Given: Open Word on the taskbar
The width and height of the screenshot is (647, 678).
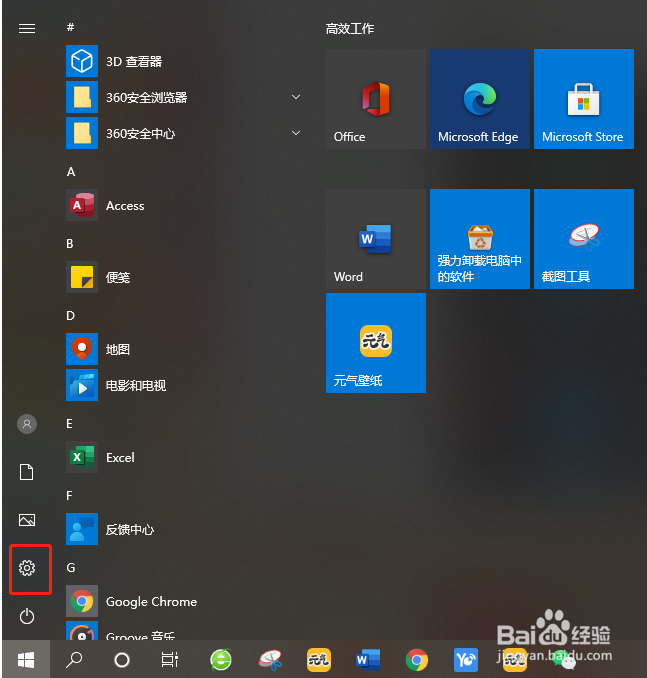Looking at the screenshot, I should point(368,660).
